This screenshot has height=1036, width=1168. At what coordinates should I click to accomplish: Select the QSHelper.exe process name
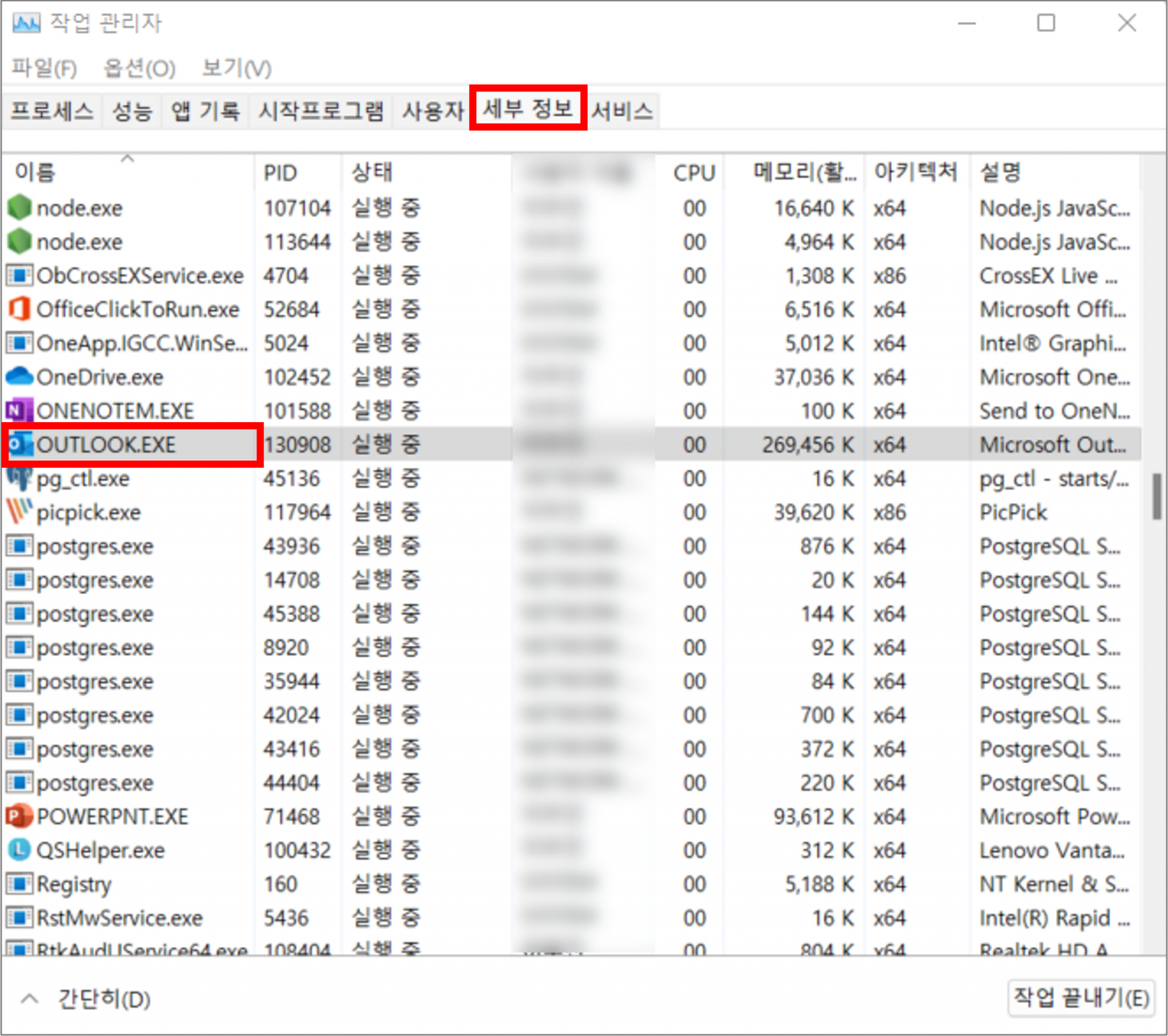[100, 850]
